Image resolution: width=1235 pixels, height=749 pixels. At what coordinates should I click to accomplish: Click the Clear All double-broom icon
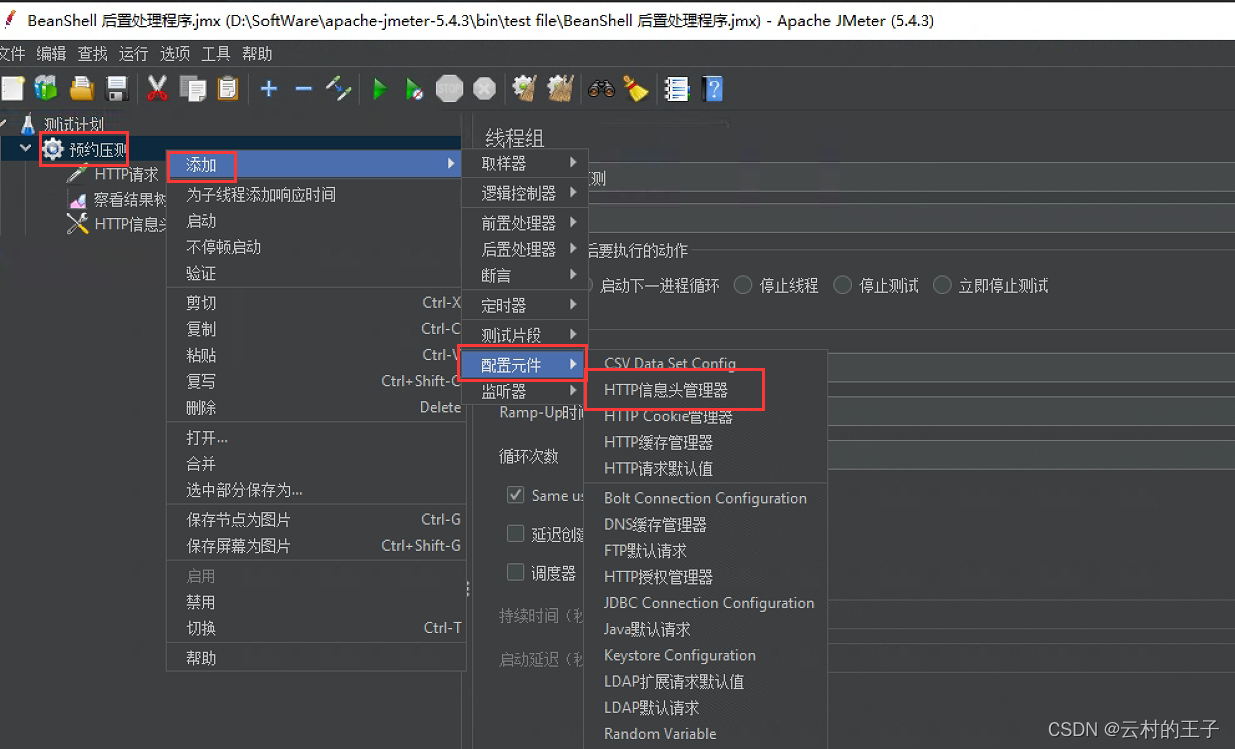(561, 89)
